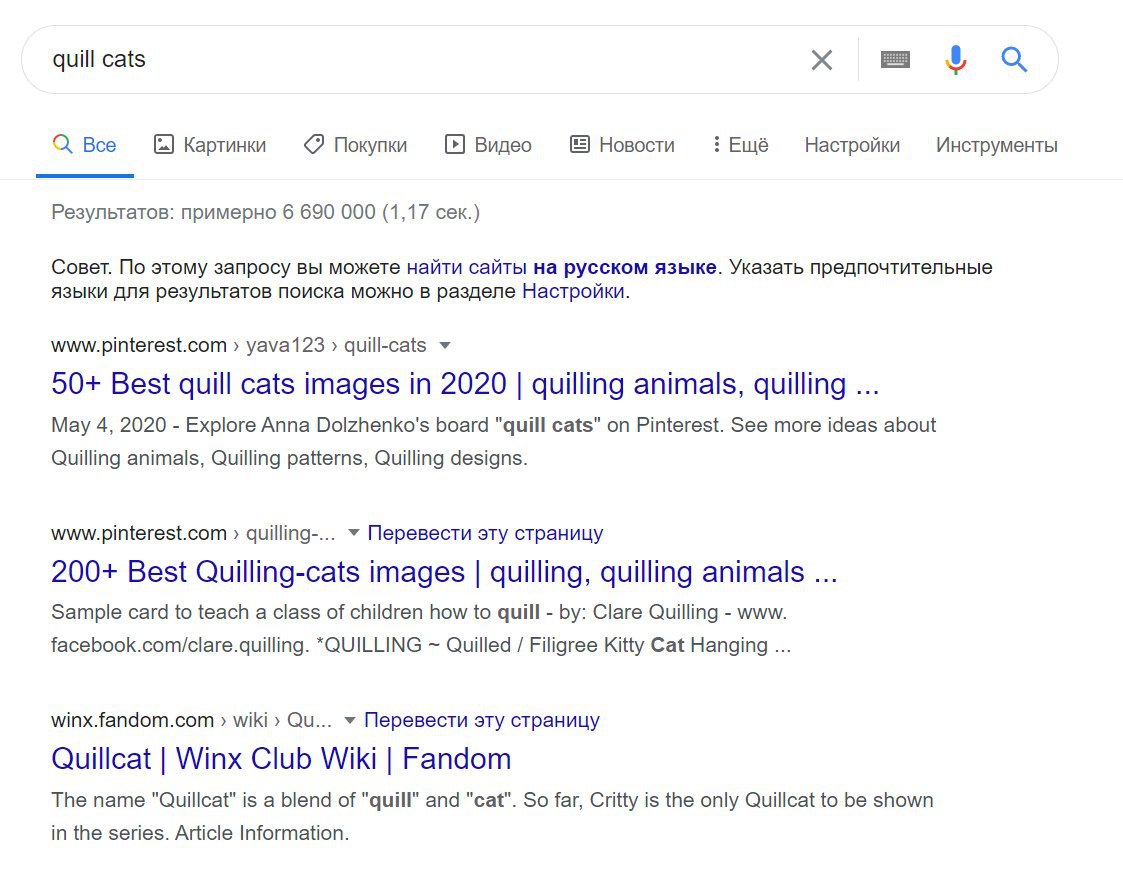Open the Картинки images tab
Viewport: 1123px width, 887px height.
[210, 145]
